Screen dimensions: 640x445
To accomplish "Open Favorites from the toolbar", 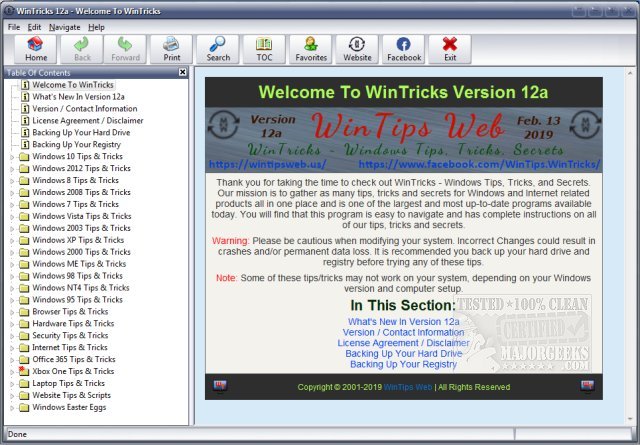I will point(311,49).
